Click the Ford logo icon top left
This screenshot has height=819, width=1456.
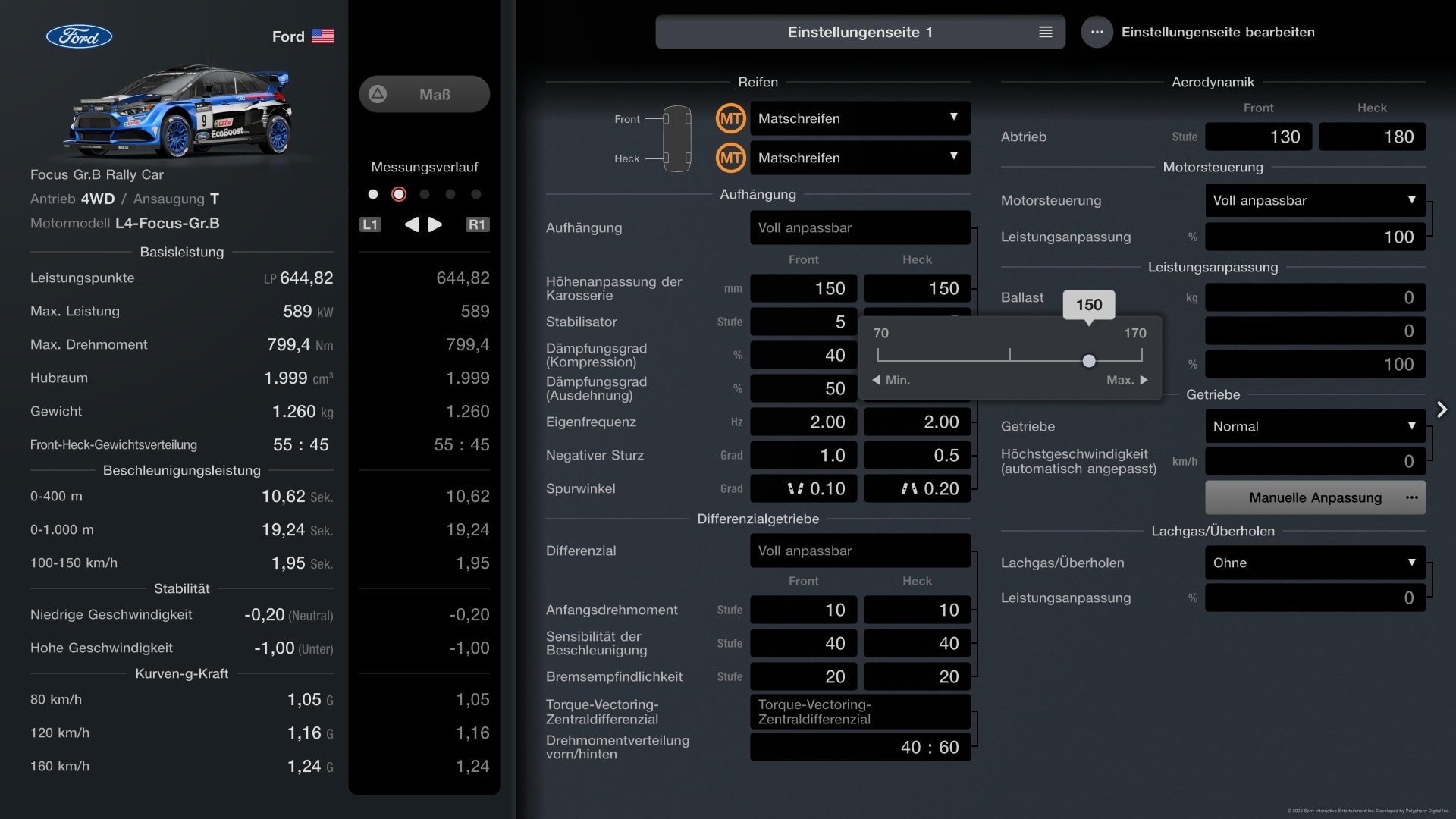pyautogui.click(x=78, y=33)
